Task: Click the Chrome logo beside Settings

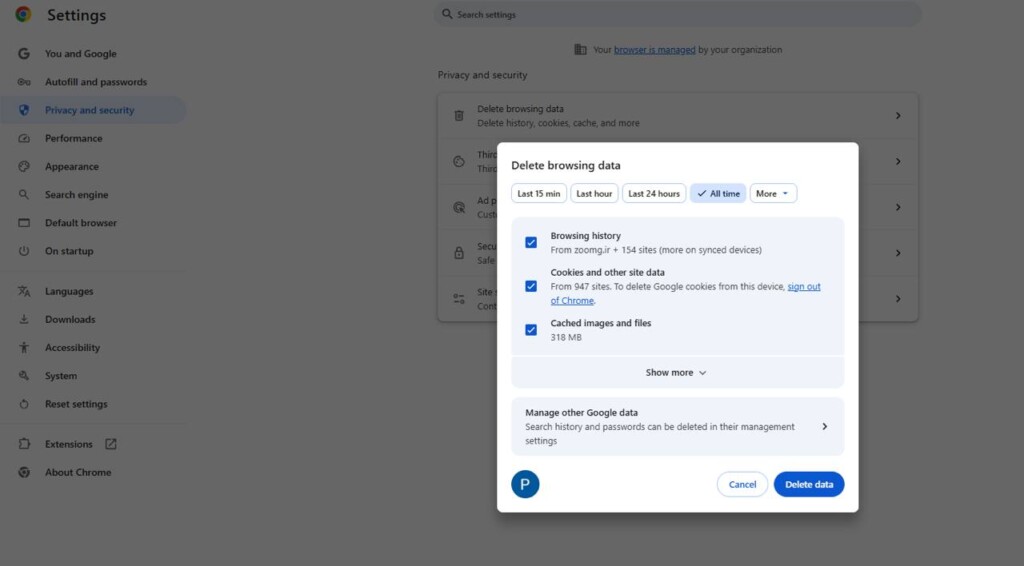Action: [23, 15]
